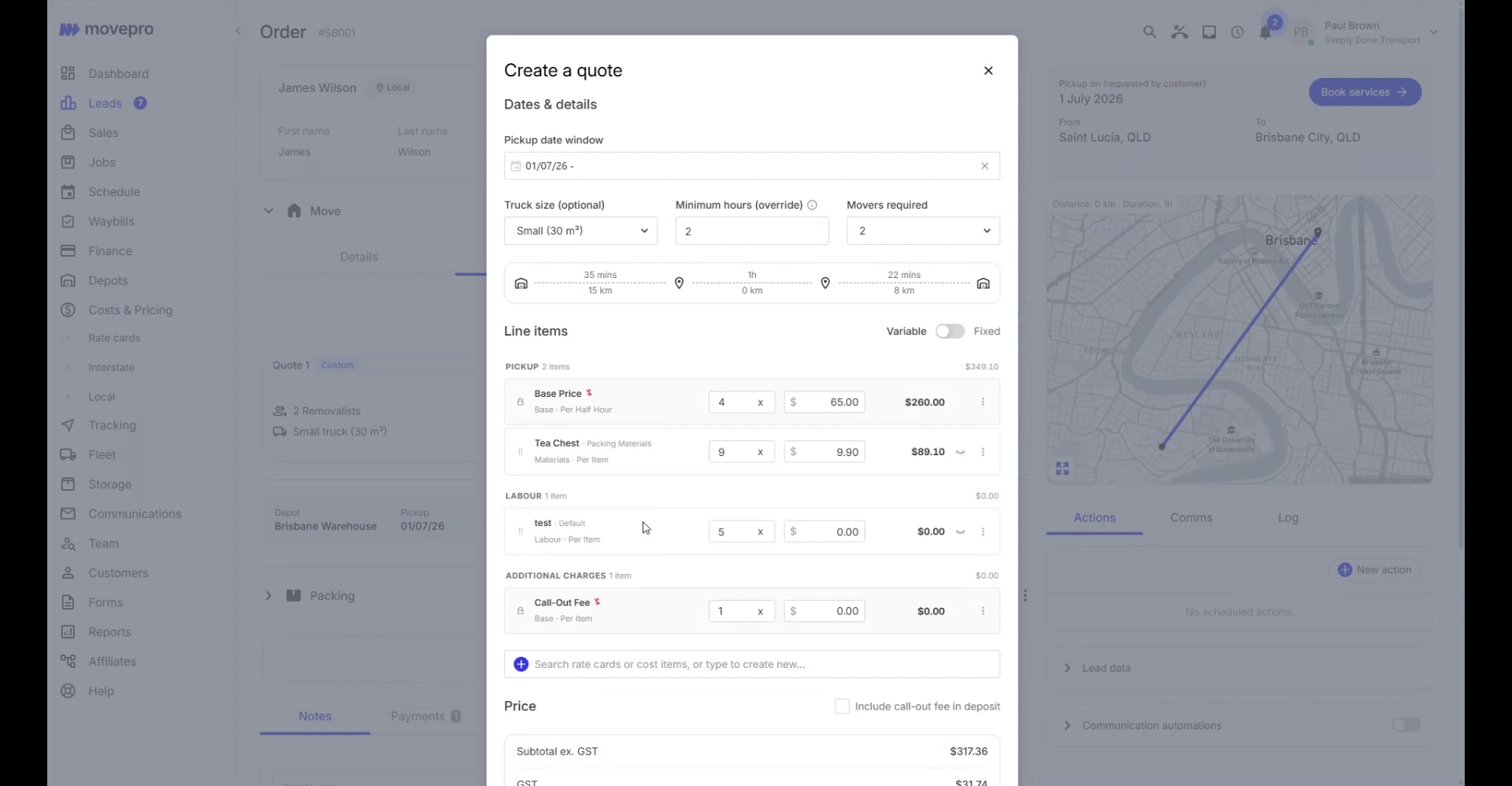Select the Actions tab

[1095, 517]
